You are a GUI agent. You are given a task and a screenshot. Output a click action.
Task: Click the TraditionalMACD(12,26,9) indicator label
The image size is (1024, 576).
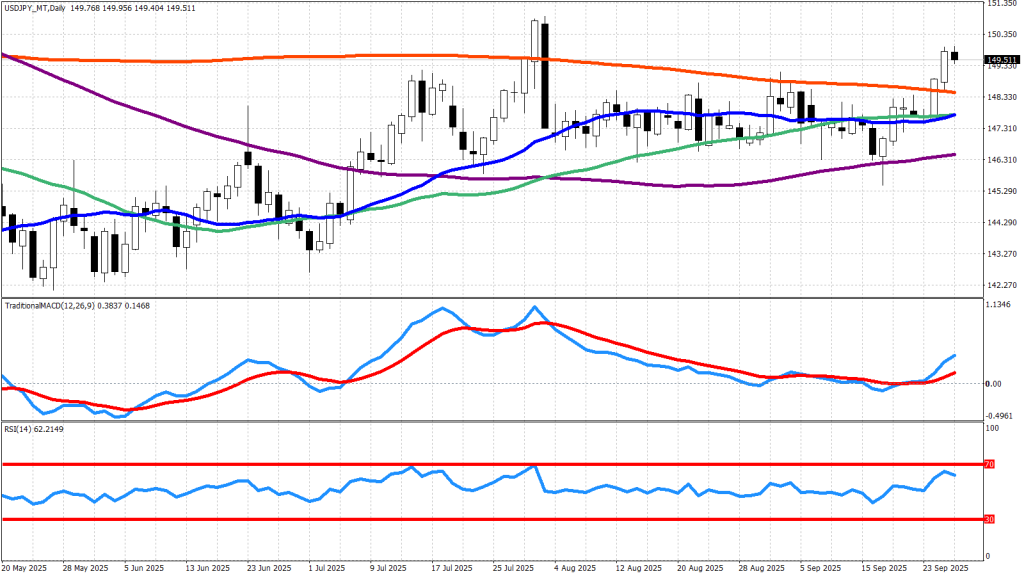[52, 303]
